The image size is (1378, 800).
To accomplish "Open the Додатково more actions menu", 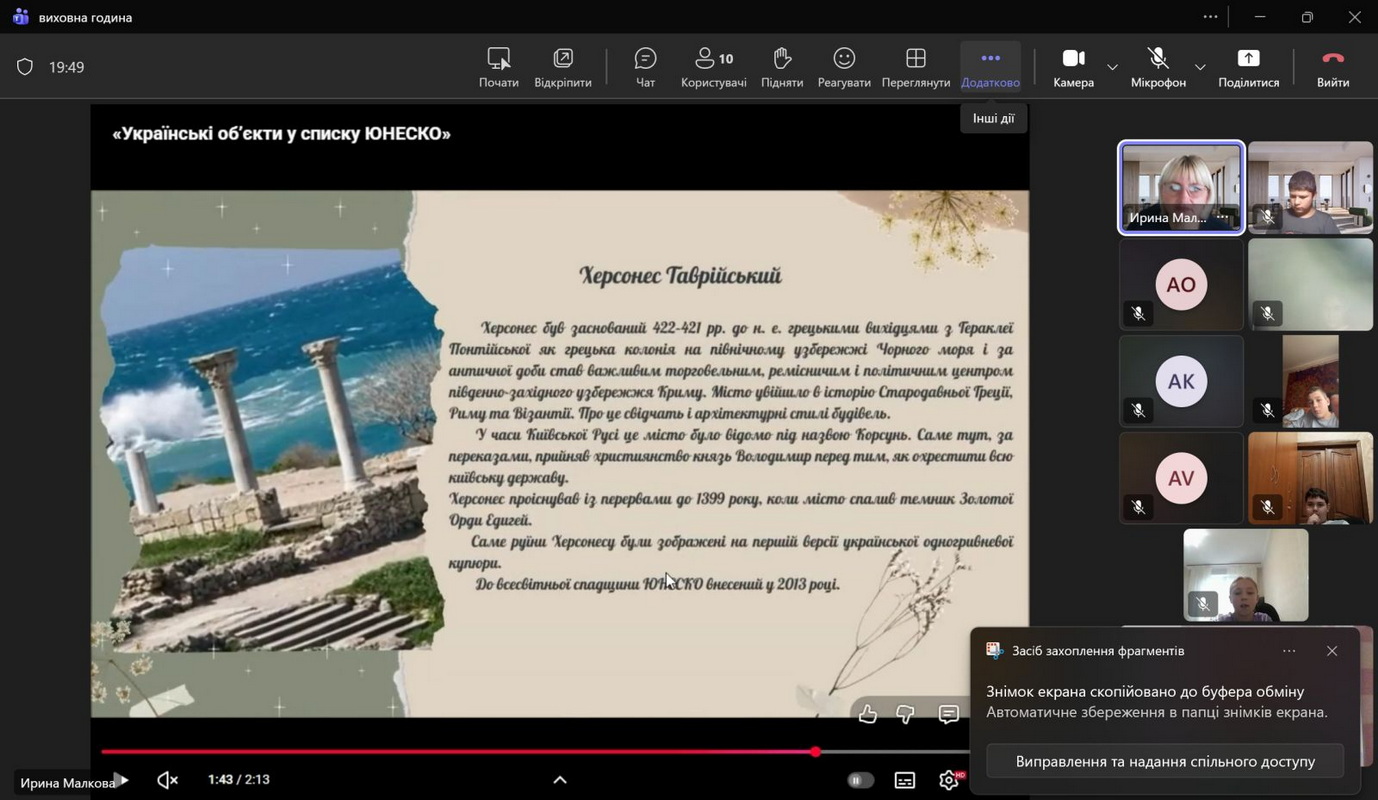I will [x=990, y=67].
